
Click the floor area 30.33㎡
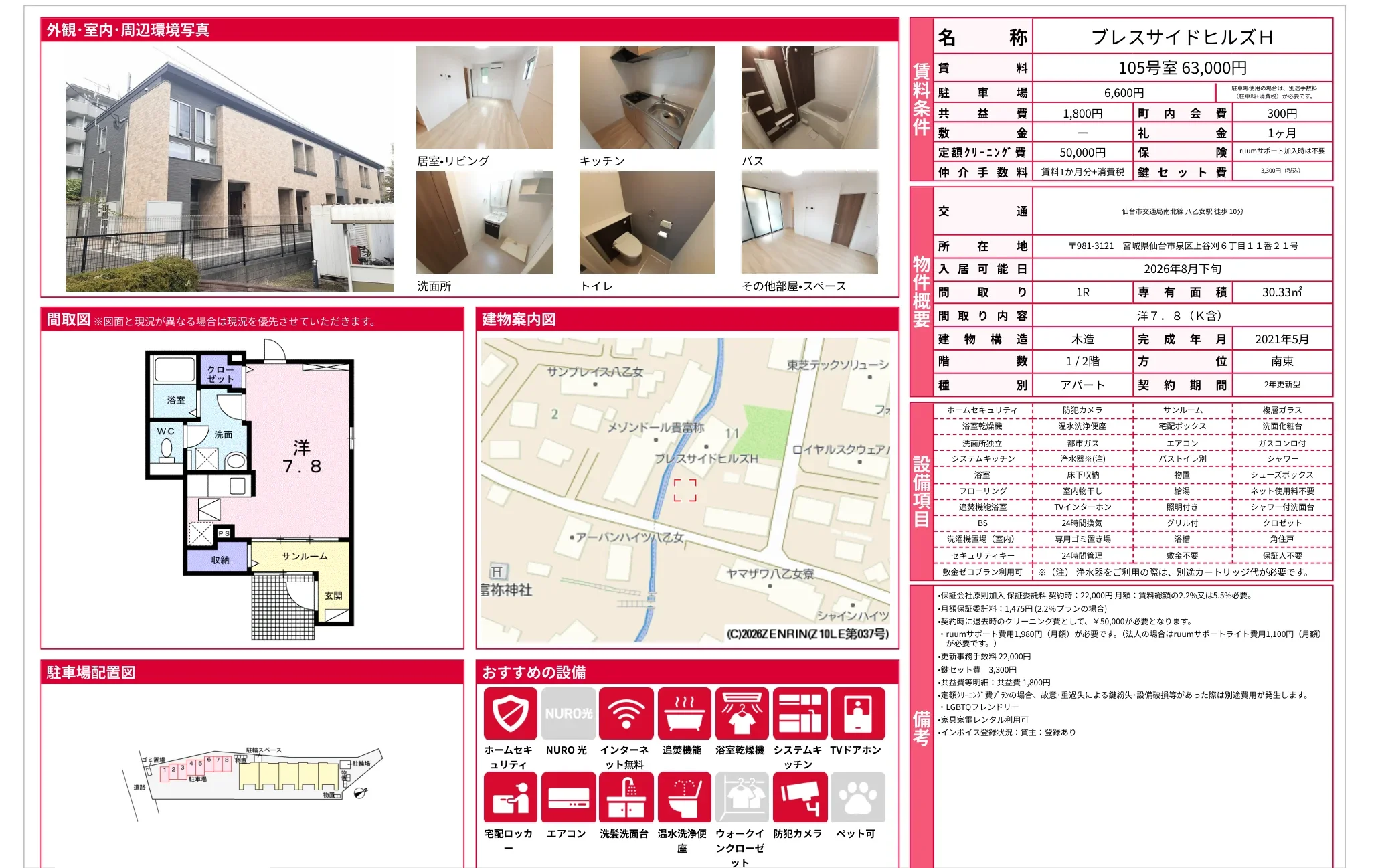tap(1282, 292)
